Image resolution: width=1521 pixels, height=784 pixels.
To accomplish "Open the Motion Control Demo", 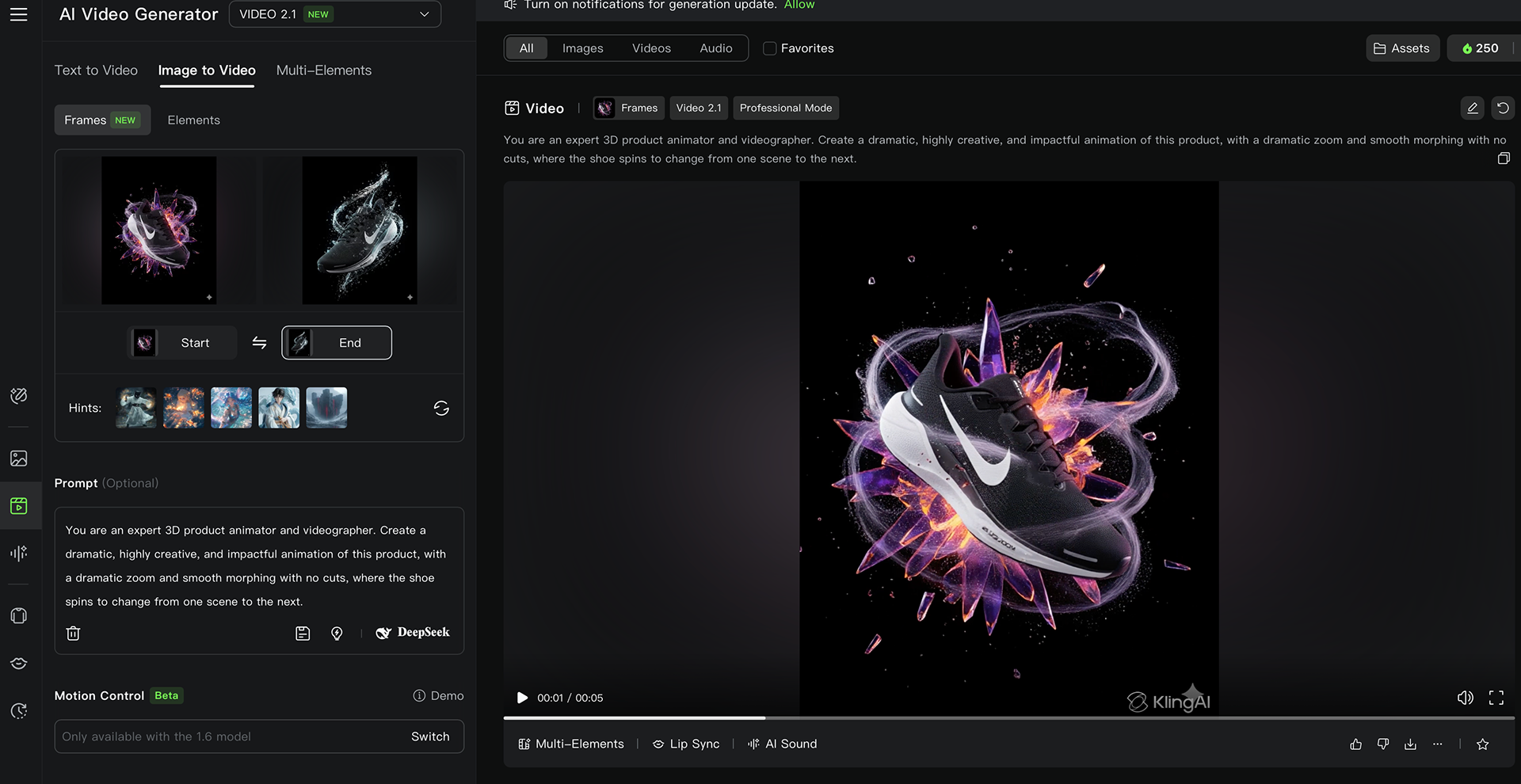I will (438, 695).
